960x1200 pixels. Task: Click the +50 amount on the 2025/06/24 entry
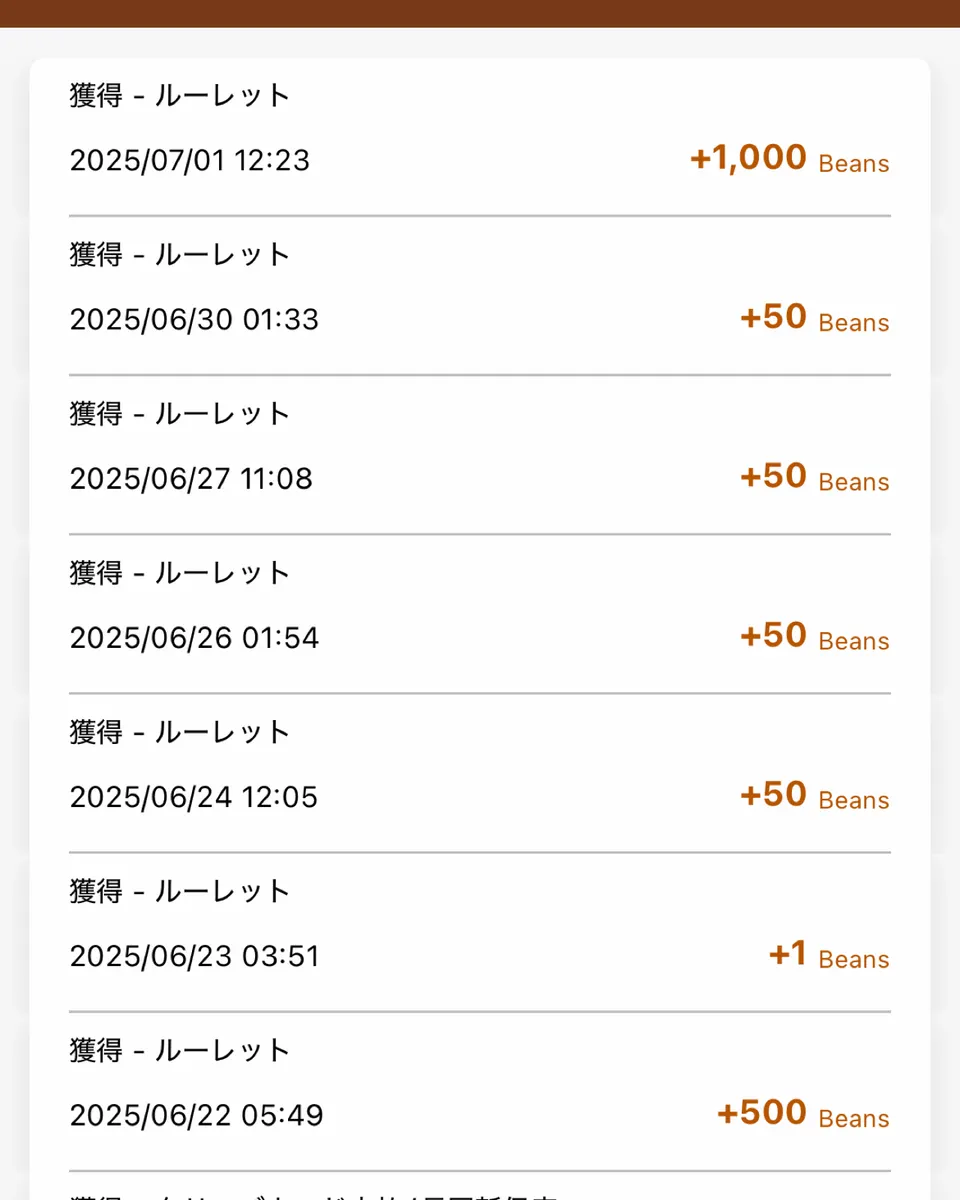pos(773,794)
